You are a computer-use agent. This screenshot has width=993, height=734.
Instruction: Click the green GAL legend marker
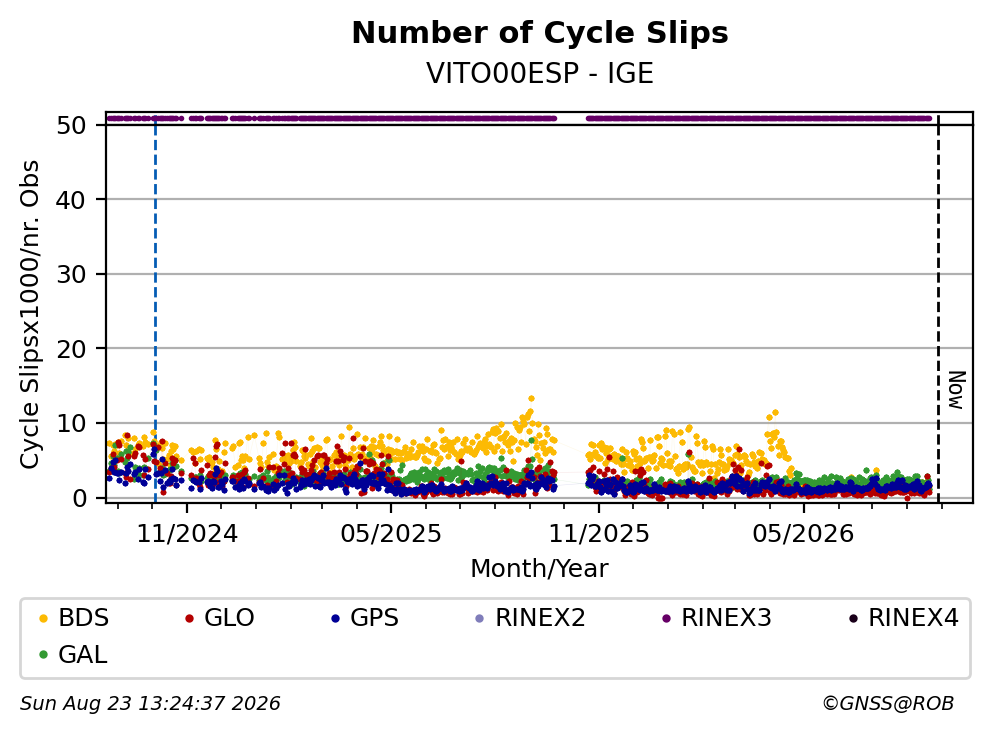coord(43,655)
